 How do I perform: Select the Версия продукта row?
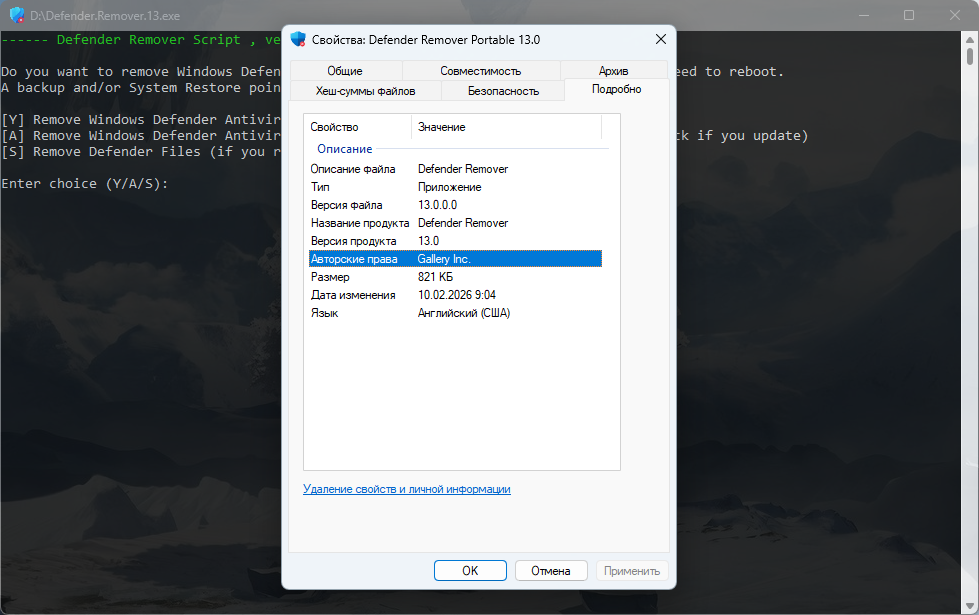[455, 241]
